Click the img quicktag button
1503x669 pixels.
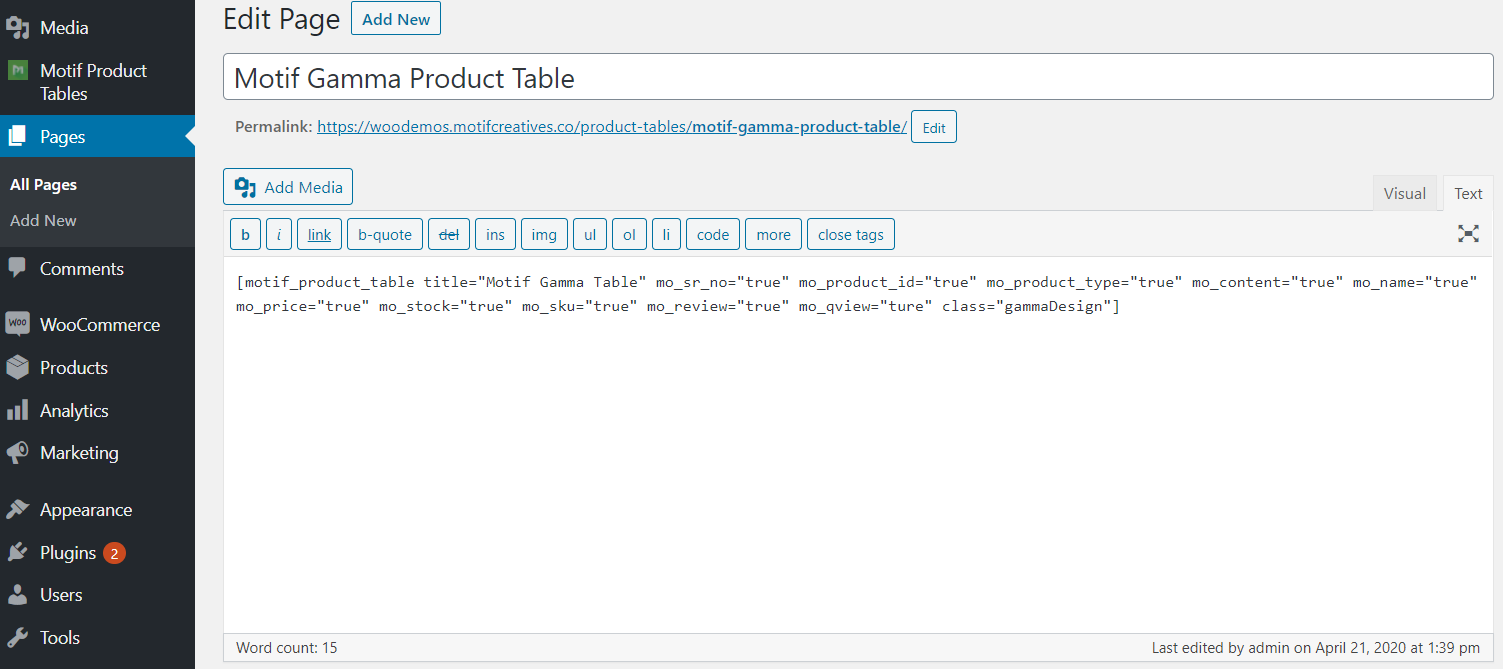pyautogui.click(x=544, y=234)
